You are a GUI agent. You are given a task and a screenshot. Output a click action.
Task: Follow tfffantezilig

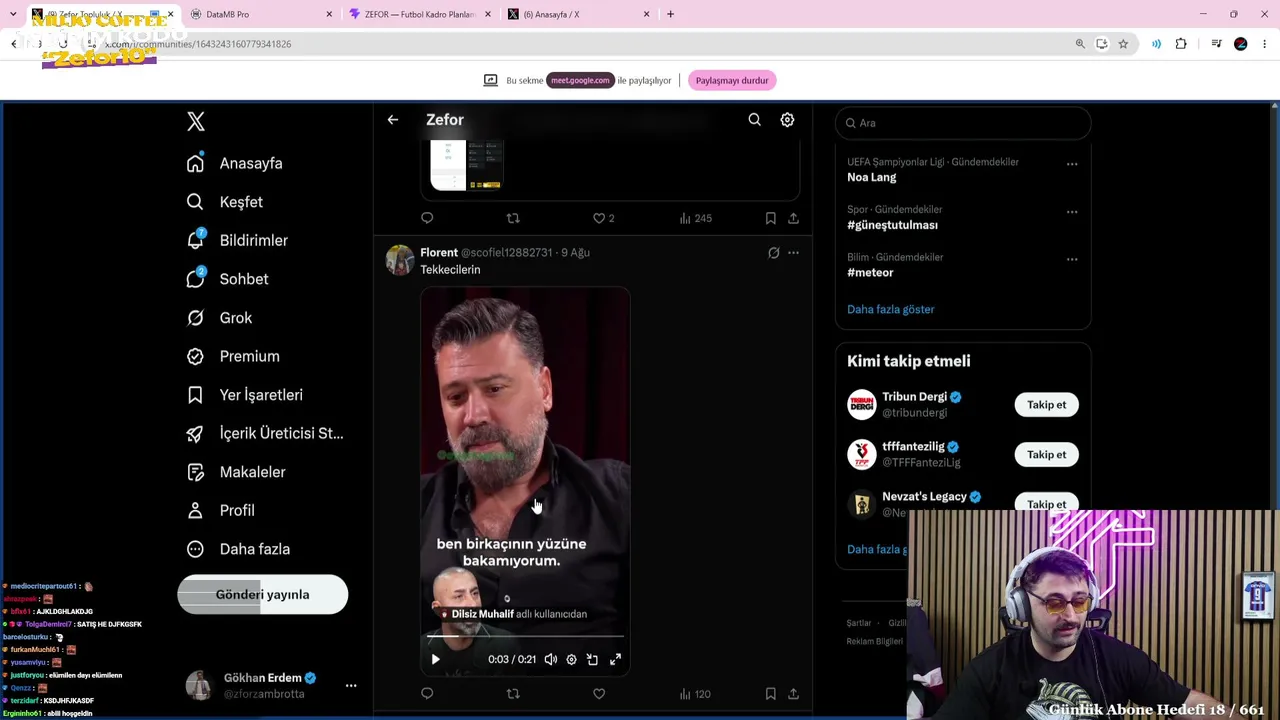[1046, 455]
